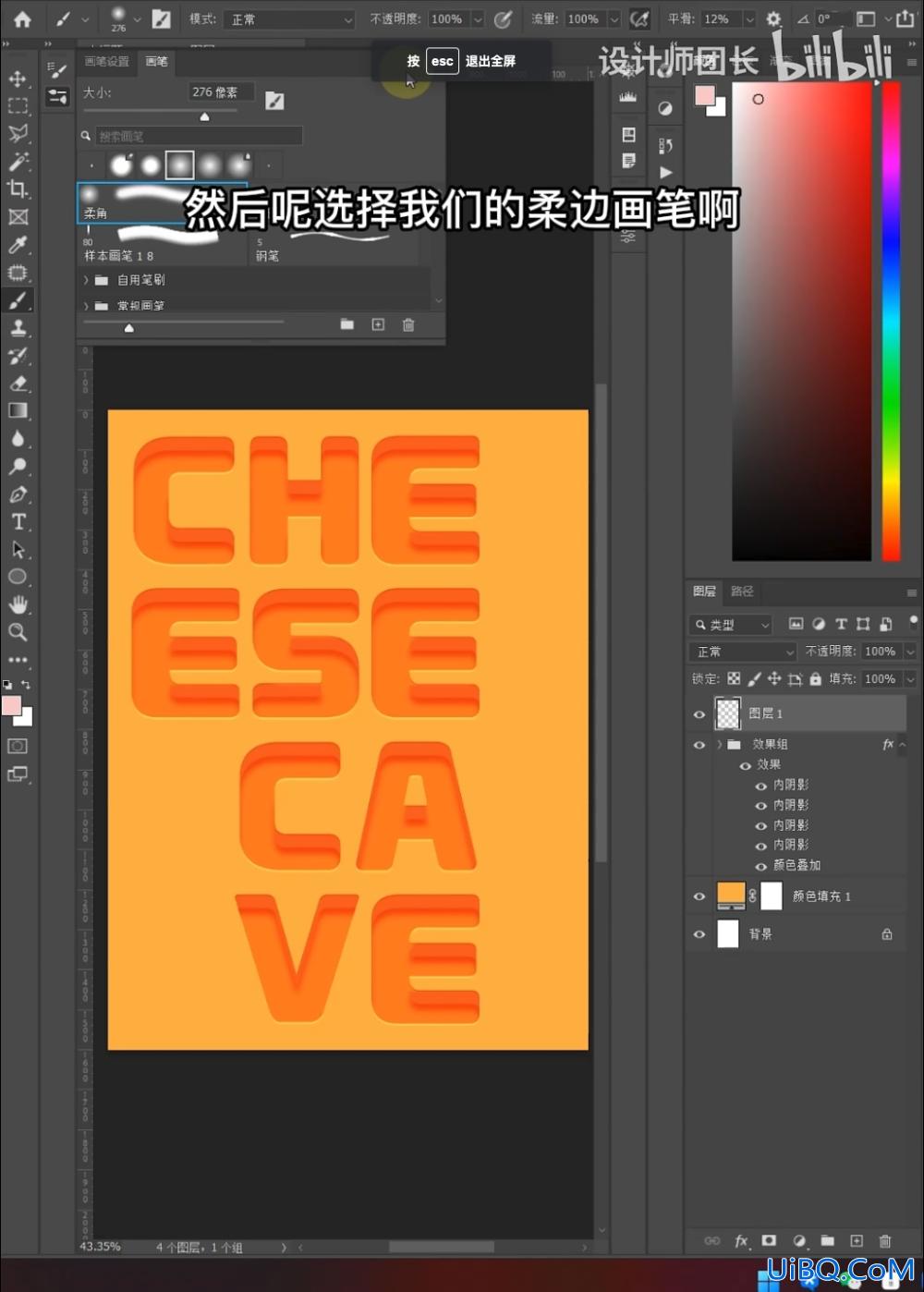Toggle the layer filter on/off switch
The height and width of the screenshot is (1292, 924).
tap(913, 623)
